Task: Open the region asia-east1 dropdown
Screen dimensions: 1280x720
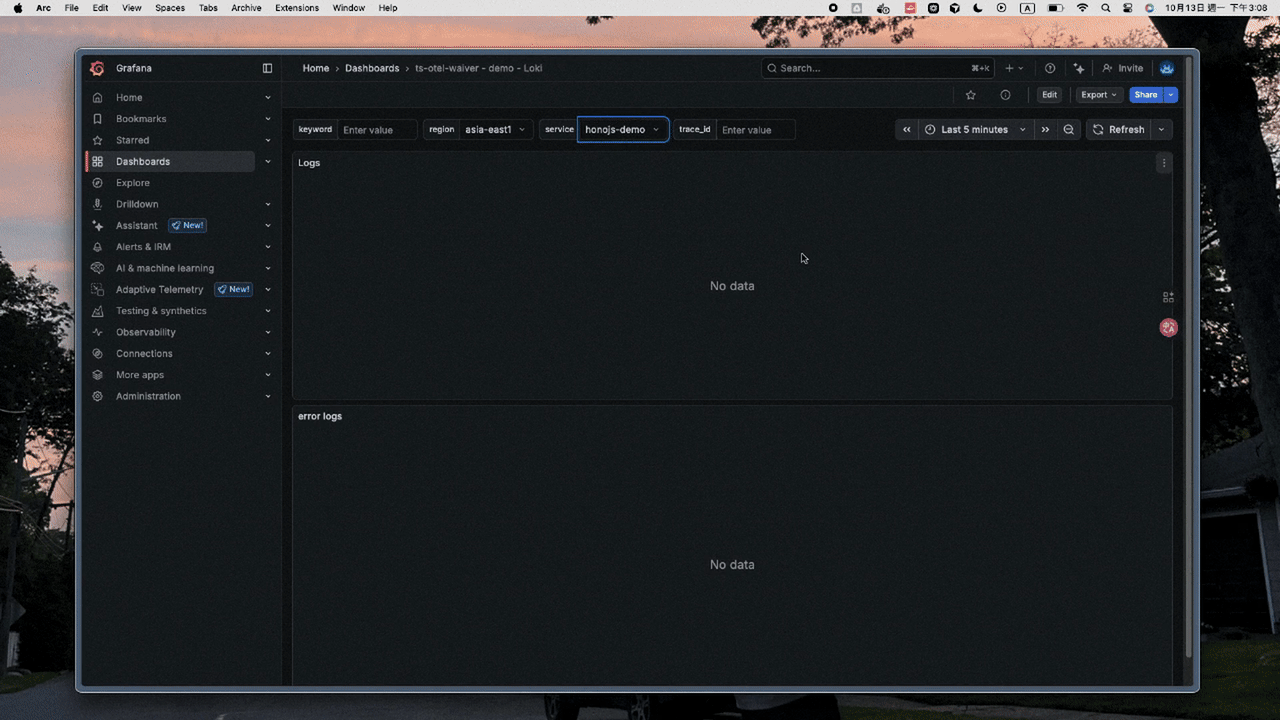Action: (494, 130)
